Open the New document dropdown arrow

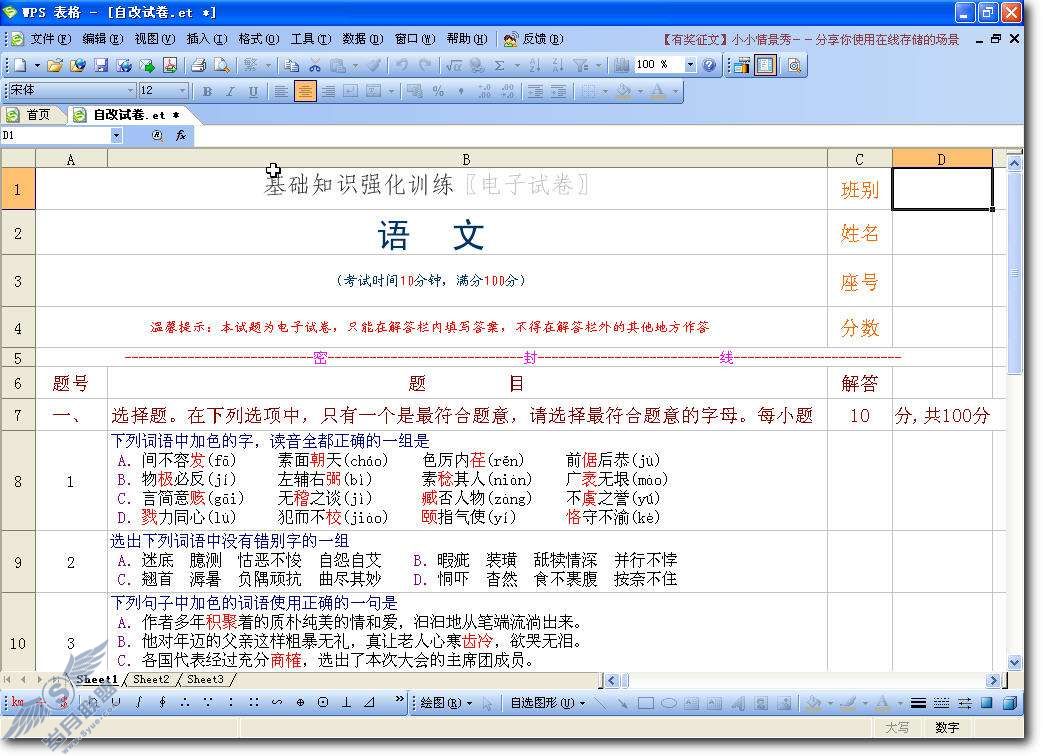37,65
